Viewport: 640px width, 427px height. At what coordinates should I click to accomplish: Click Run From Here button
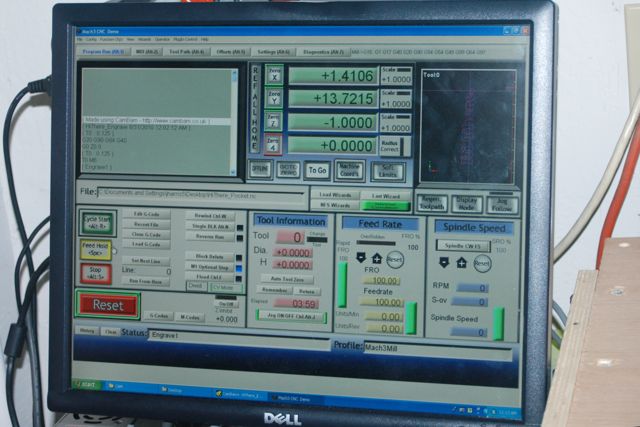[146, 281]
